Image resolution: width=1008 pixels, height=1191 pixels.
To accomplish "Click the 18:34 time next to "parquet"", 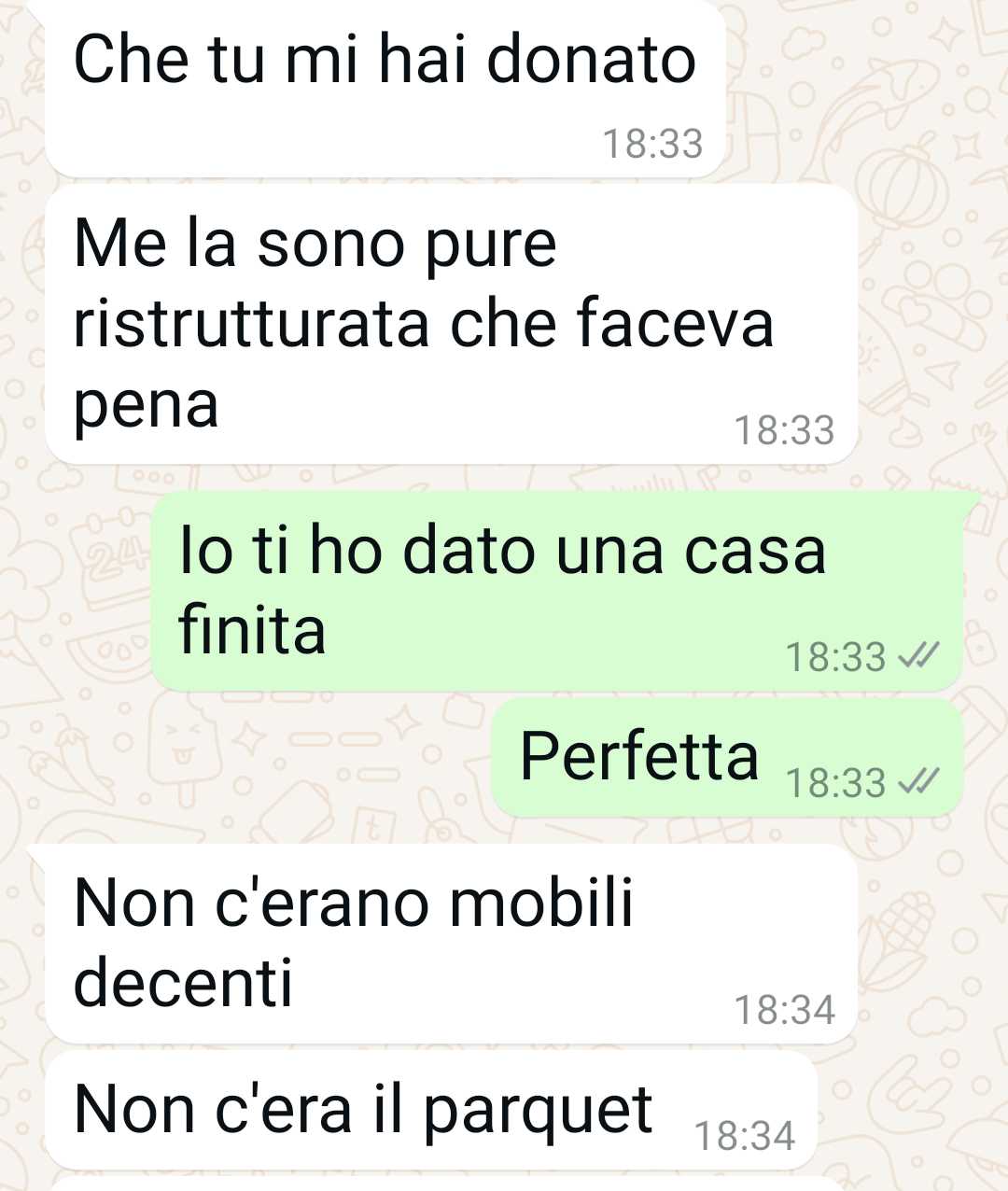I will click(745, 1136).
